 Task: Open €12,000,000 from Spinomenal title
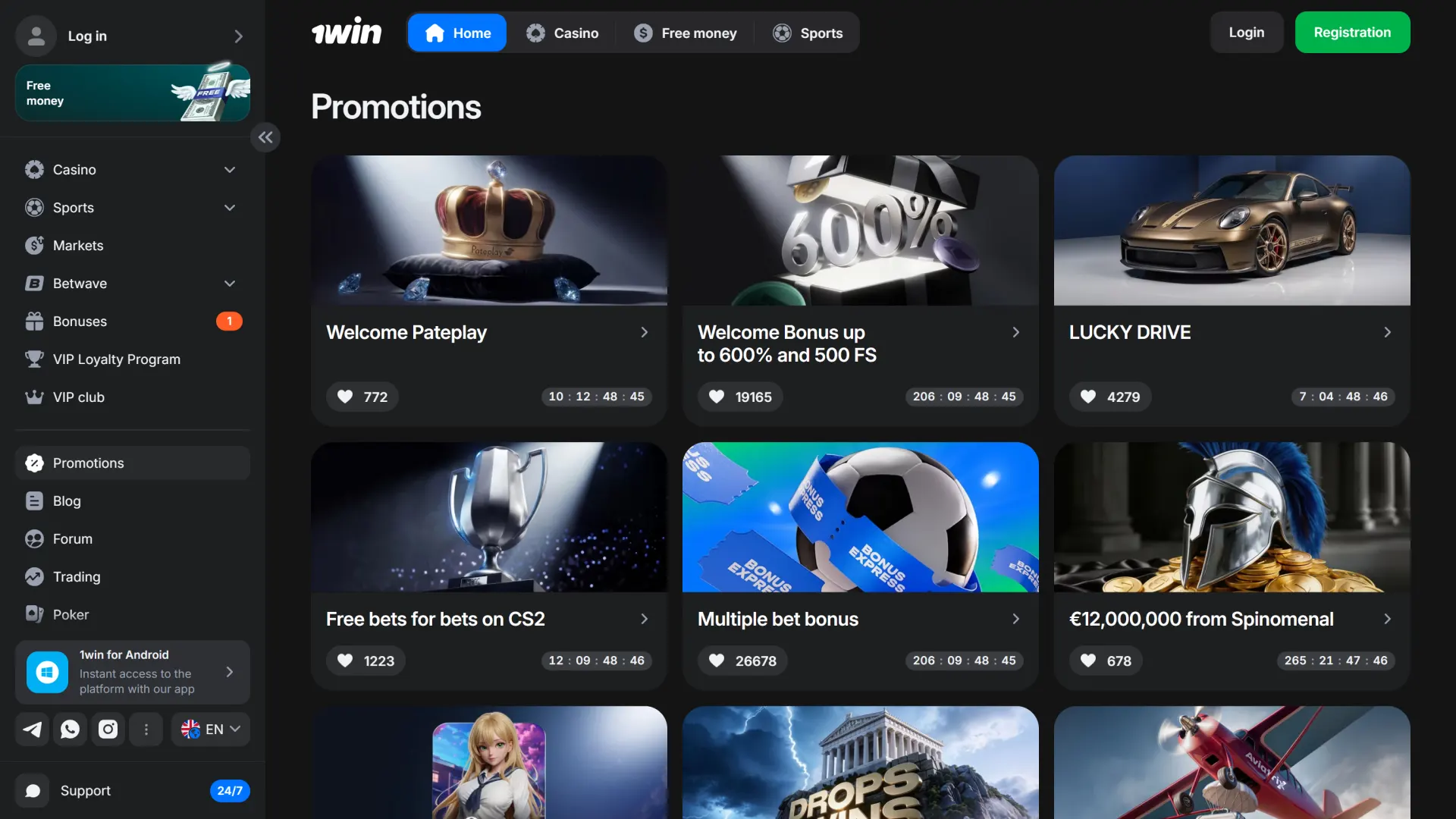[1201, 619]
